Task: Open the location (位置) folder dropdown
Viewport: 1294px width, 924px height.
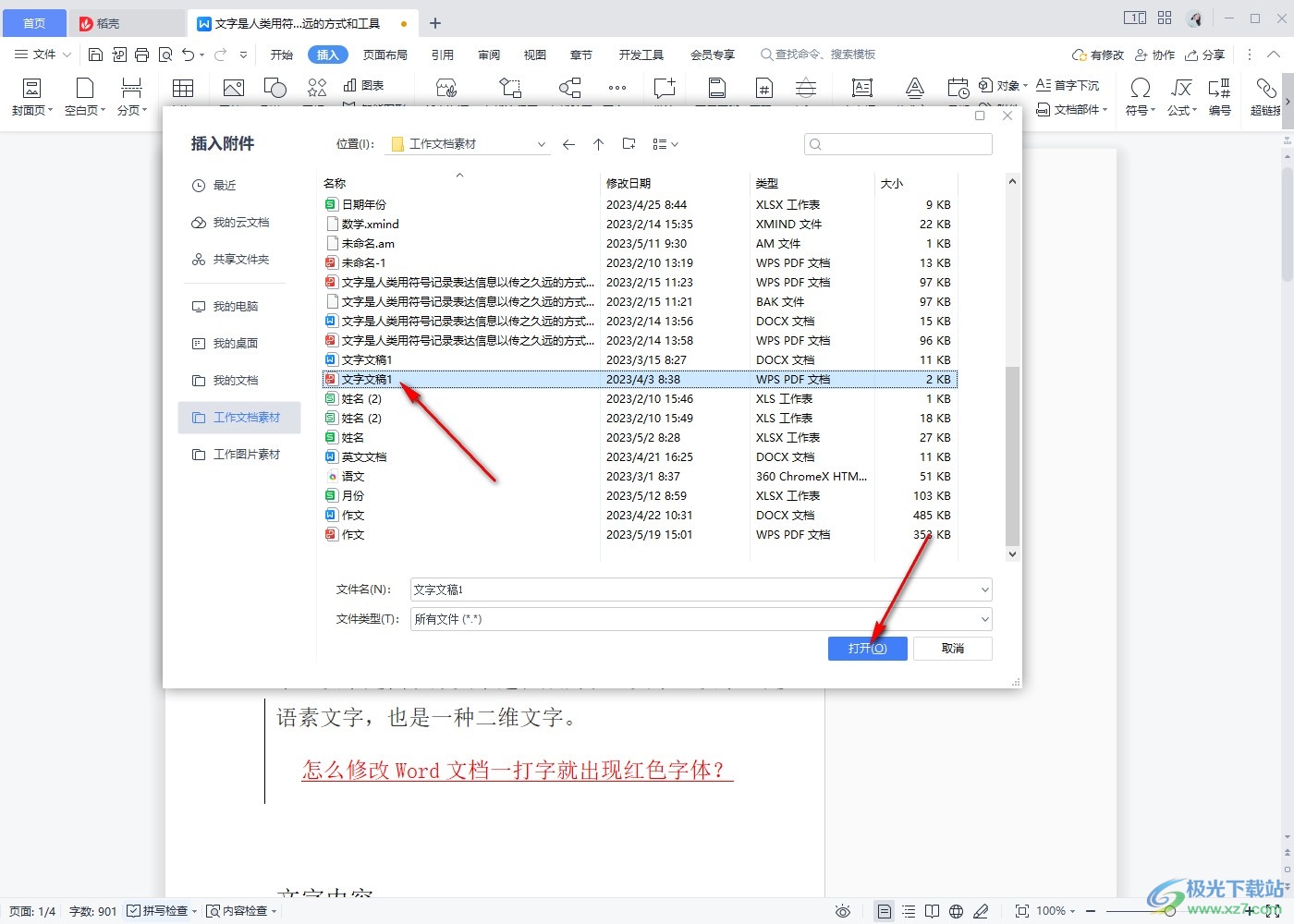Action: point(542,144)
